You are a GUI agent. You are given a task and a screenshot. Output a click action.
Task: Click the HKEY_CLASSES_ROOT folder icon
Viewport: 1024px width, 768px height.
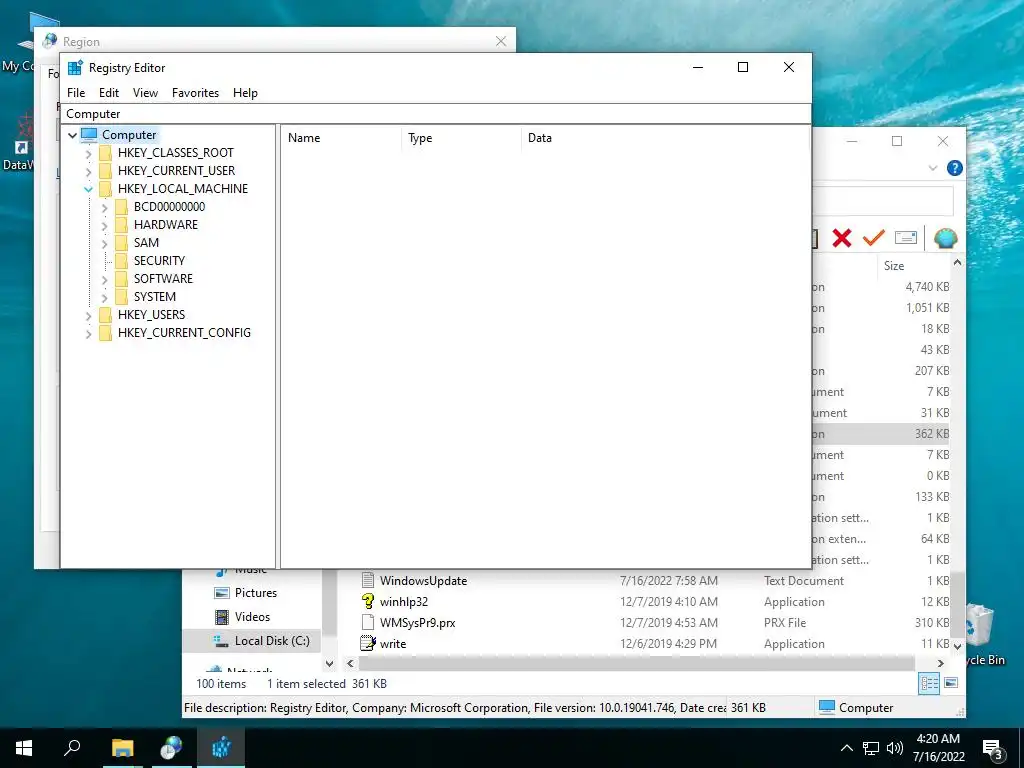tap(105, 153)
